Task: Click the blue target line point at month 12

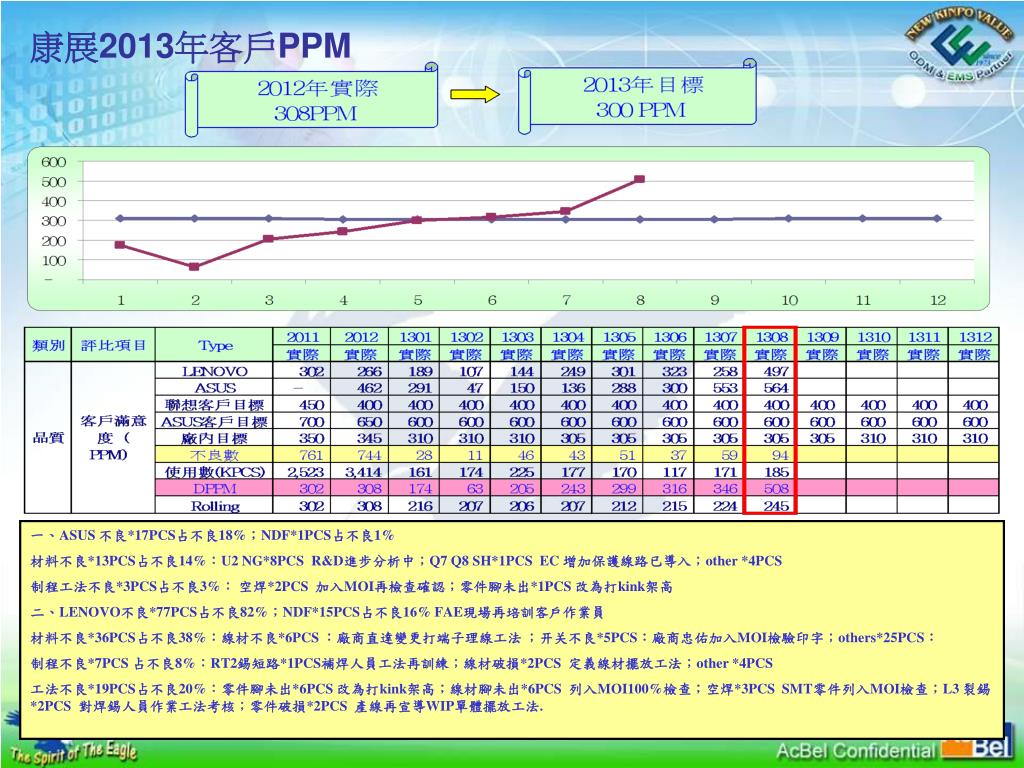Action: (938, 218)
